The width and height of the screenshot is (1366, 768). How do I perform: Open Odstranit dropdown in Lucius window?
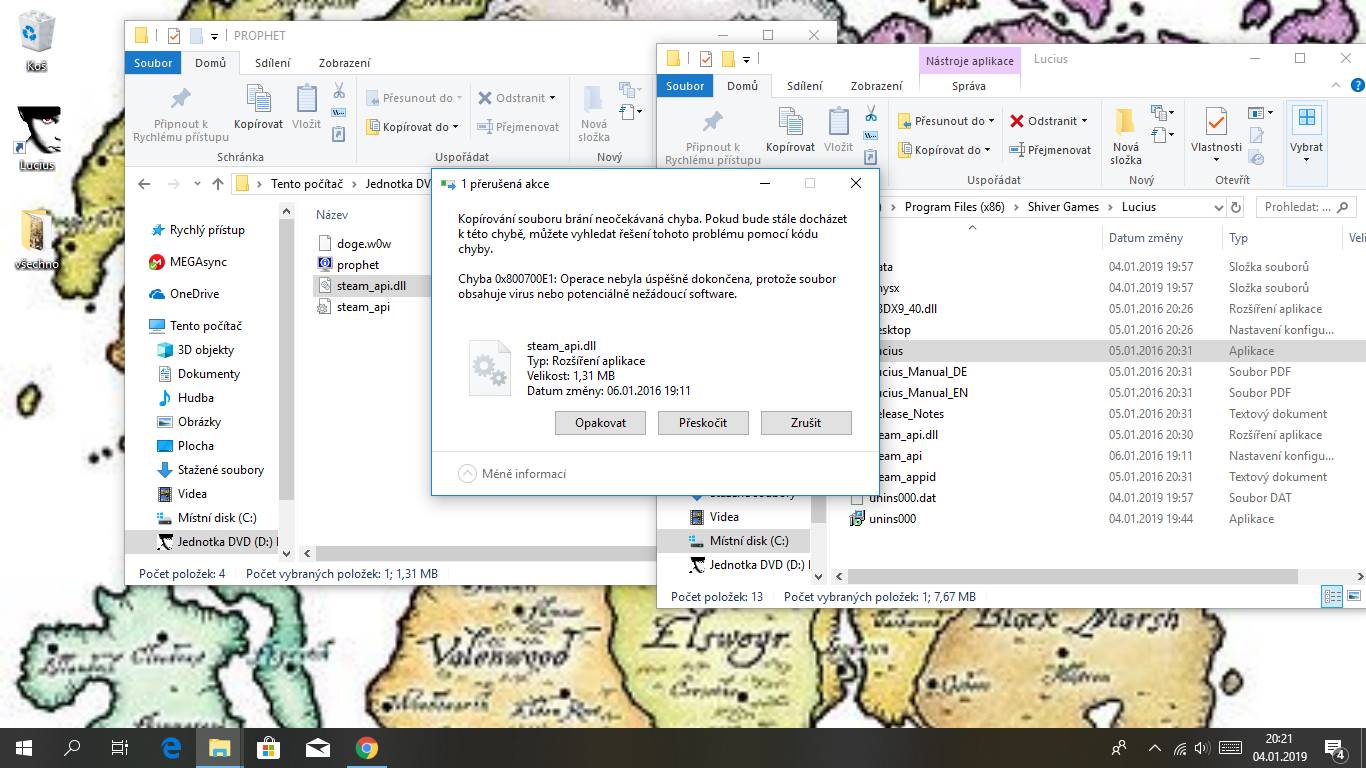[1048, 121]
